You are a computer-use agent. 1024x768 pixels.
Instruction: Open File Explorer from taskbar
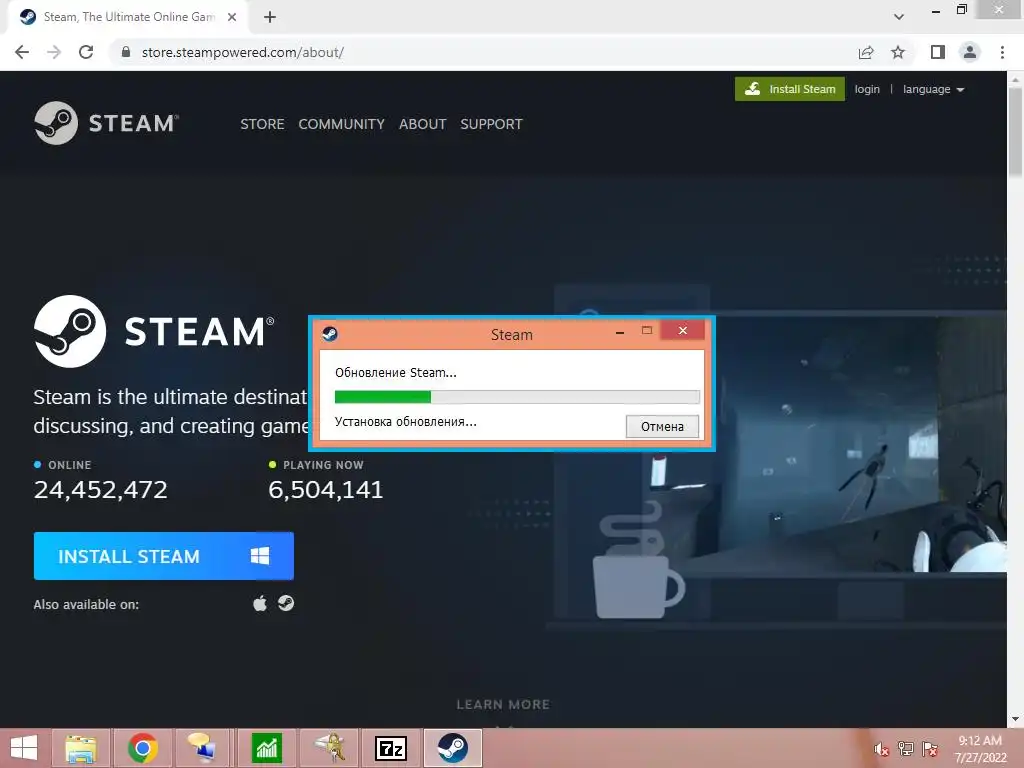[x=81, y=748]
